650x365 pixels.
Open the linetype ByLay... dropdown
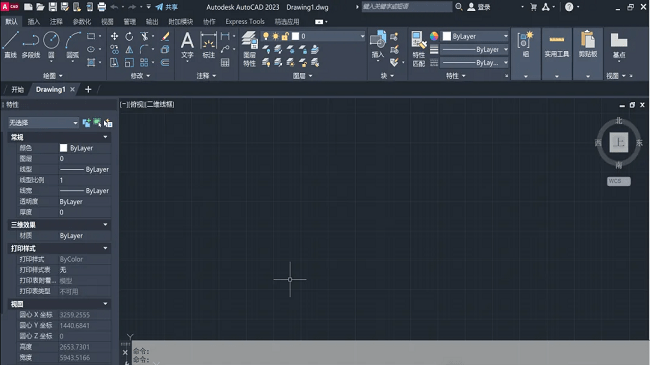click(475, 63)
